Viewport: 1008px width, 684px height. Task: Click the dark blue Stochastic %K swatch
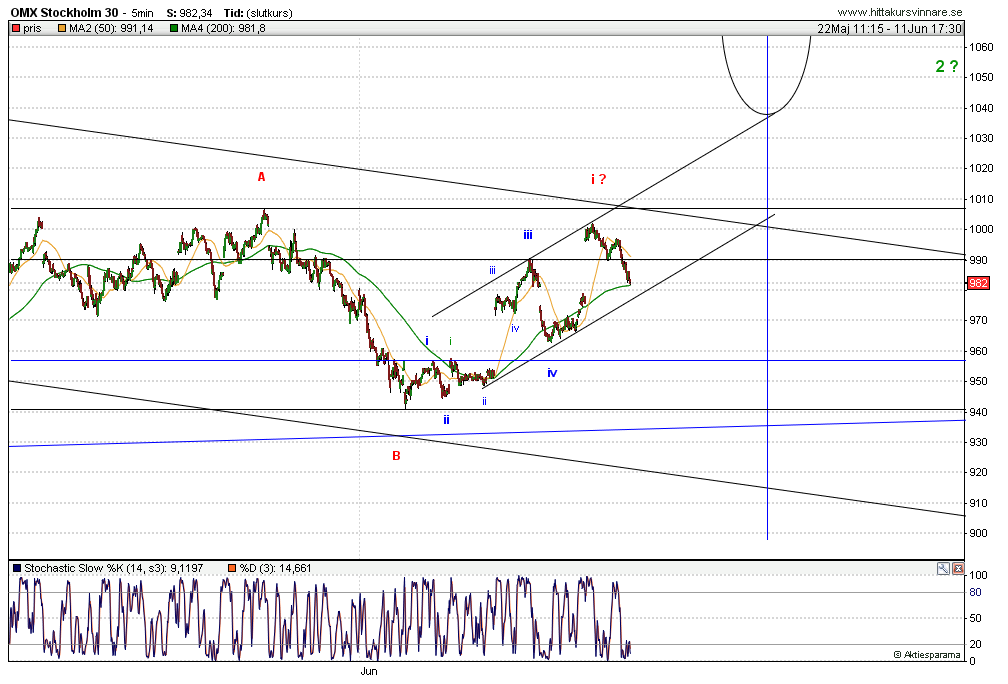[x=17, y=568]
